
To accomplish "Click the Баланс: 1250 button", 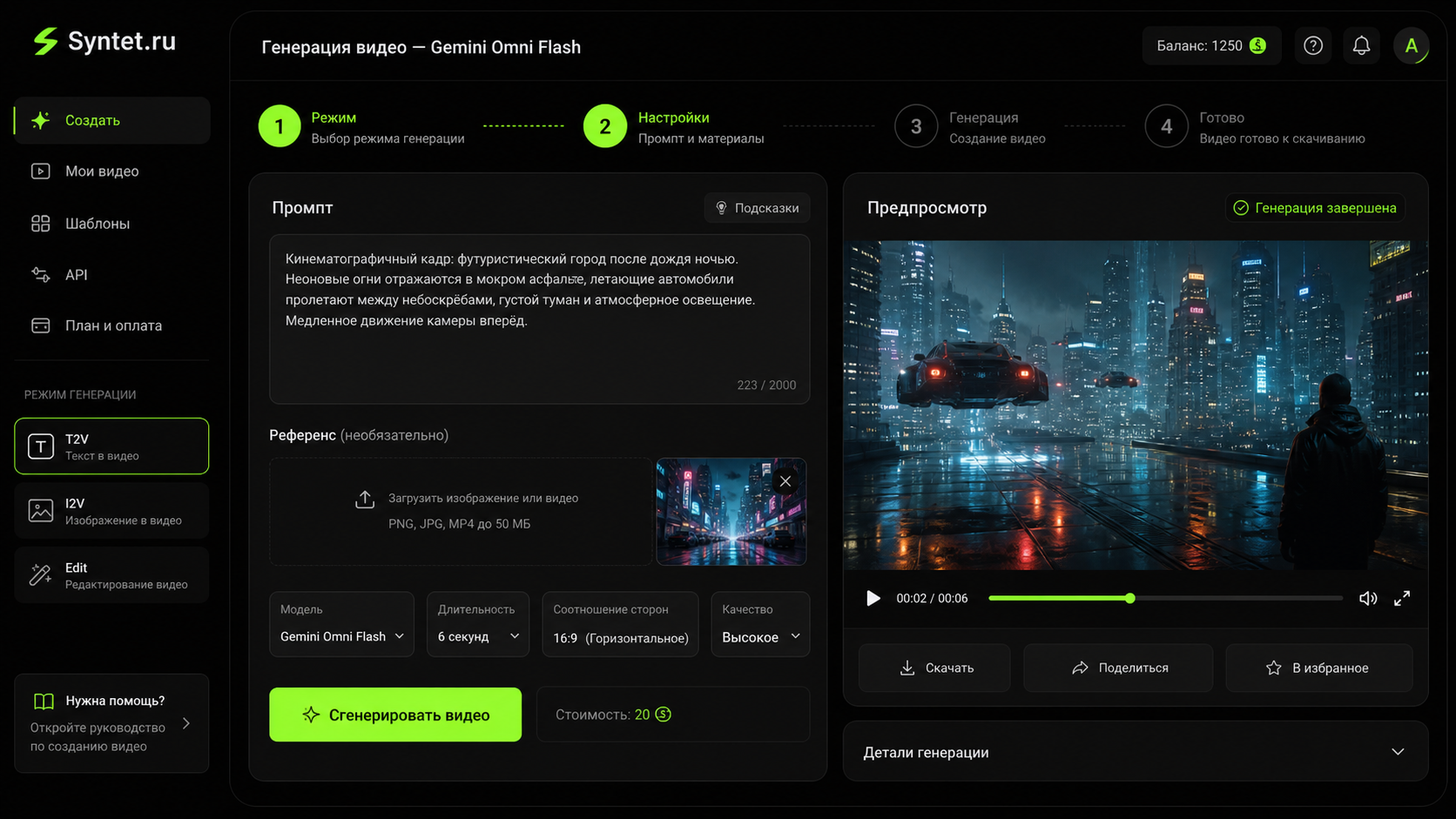I will click(x=1211, y=45).
